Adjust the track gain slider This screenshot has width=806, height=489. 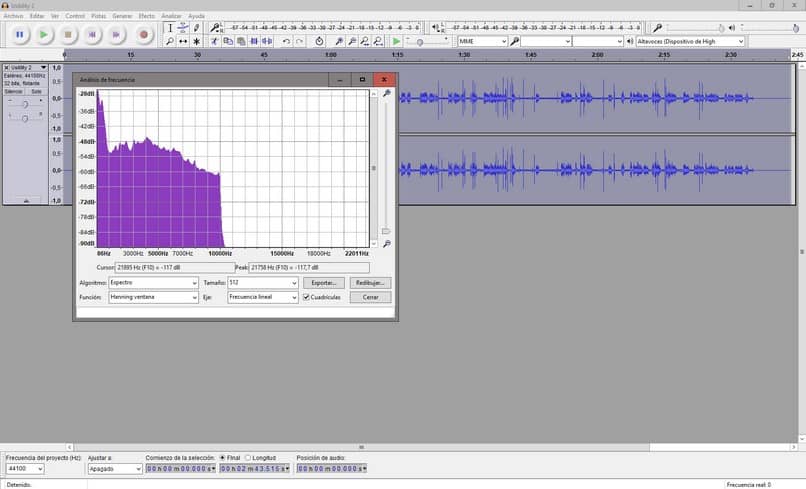coord(25,104)
